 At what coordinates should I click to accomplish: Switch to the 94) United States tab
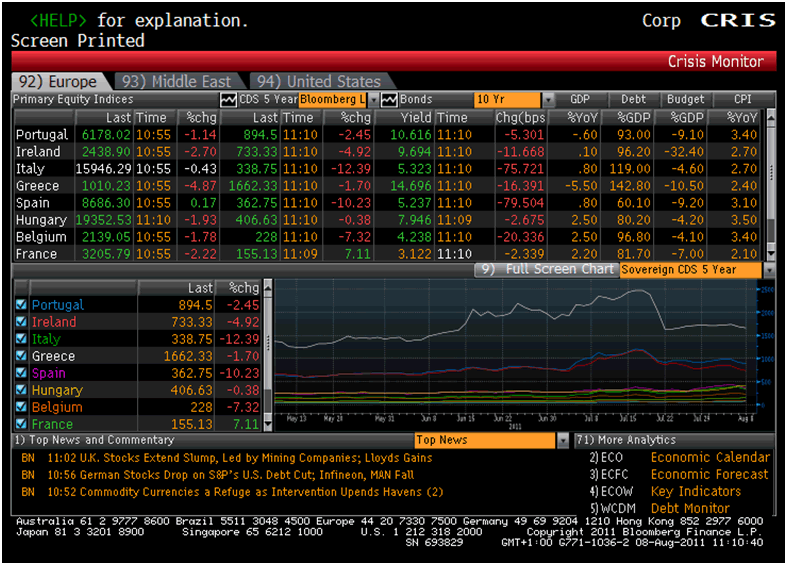point(319,81)
